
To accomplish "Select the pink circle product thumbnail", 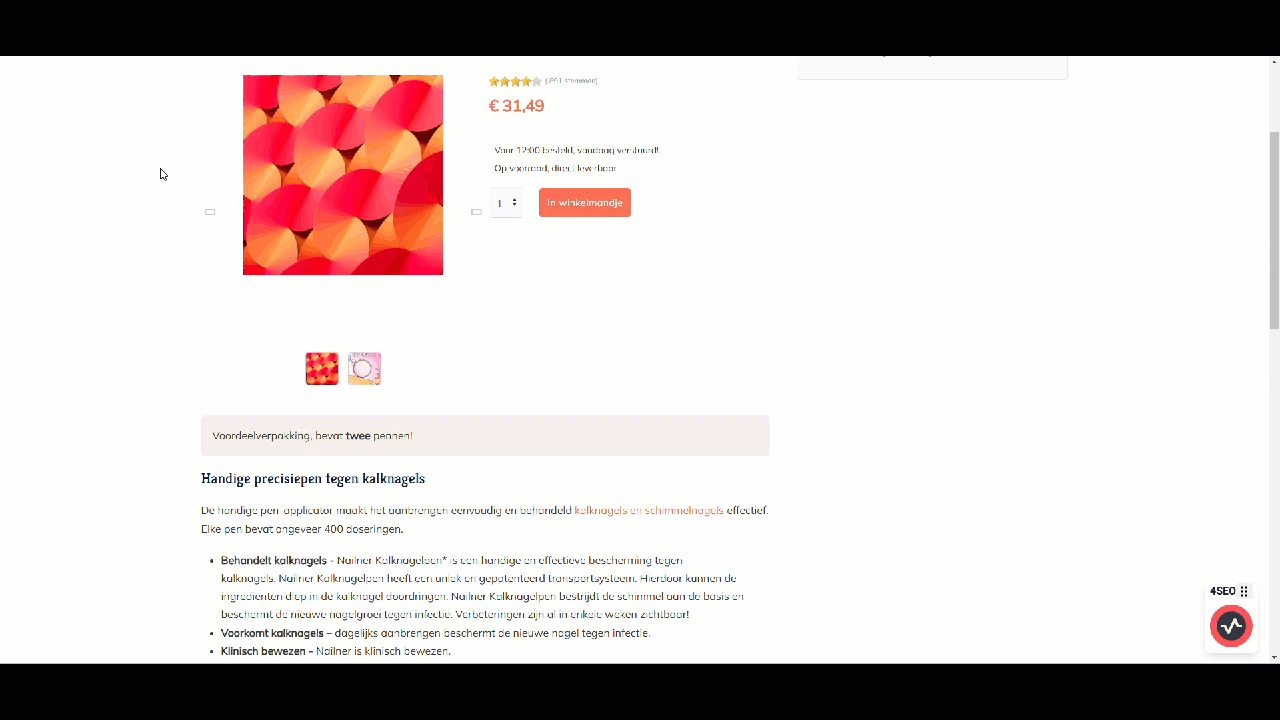I will pyautogui.click(x=364, y=369).
